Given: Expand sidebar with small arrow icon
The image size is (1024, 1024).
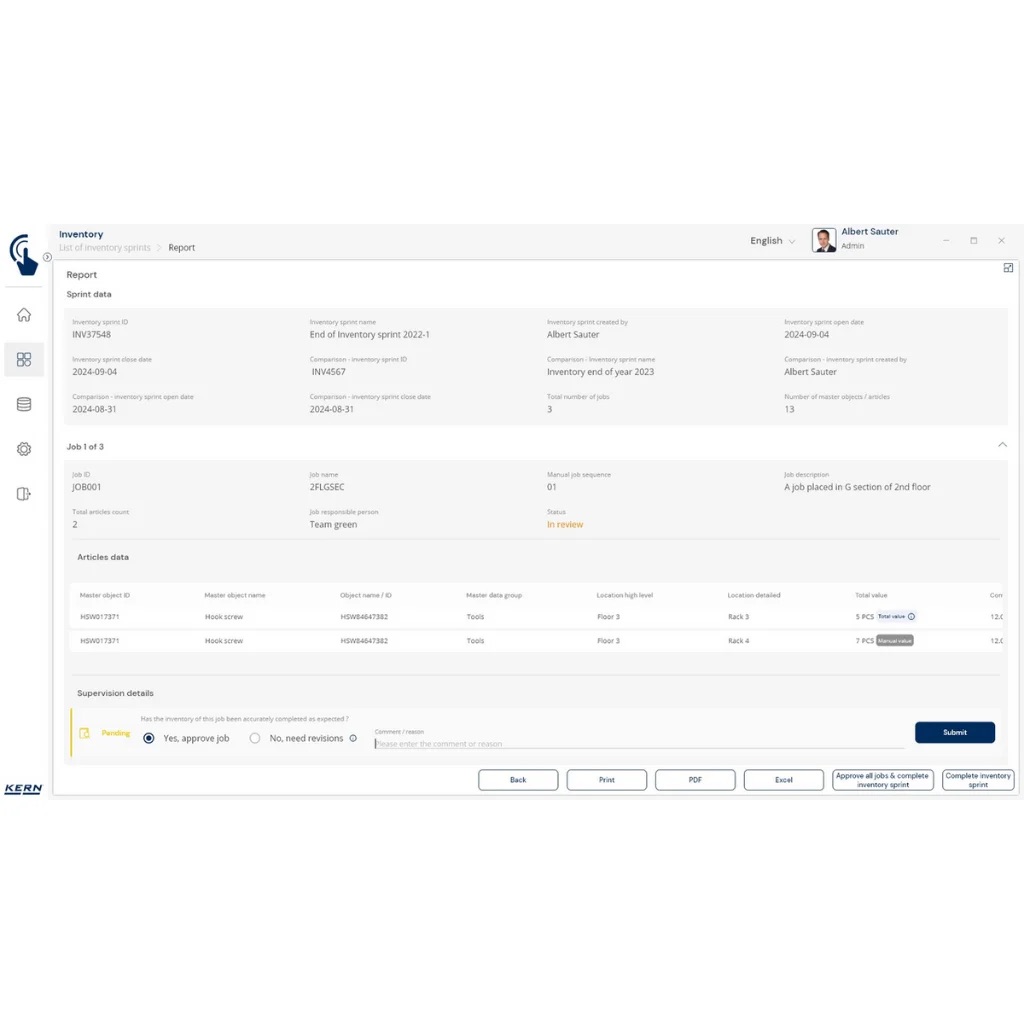Looking at the screenshot, I should (47, 257).
